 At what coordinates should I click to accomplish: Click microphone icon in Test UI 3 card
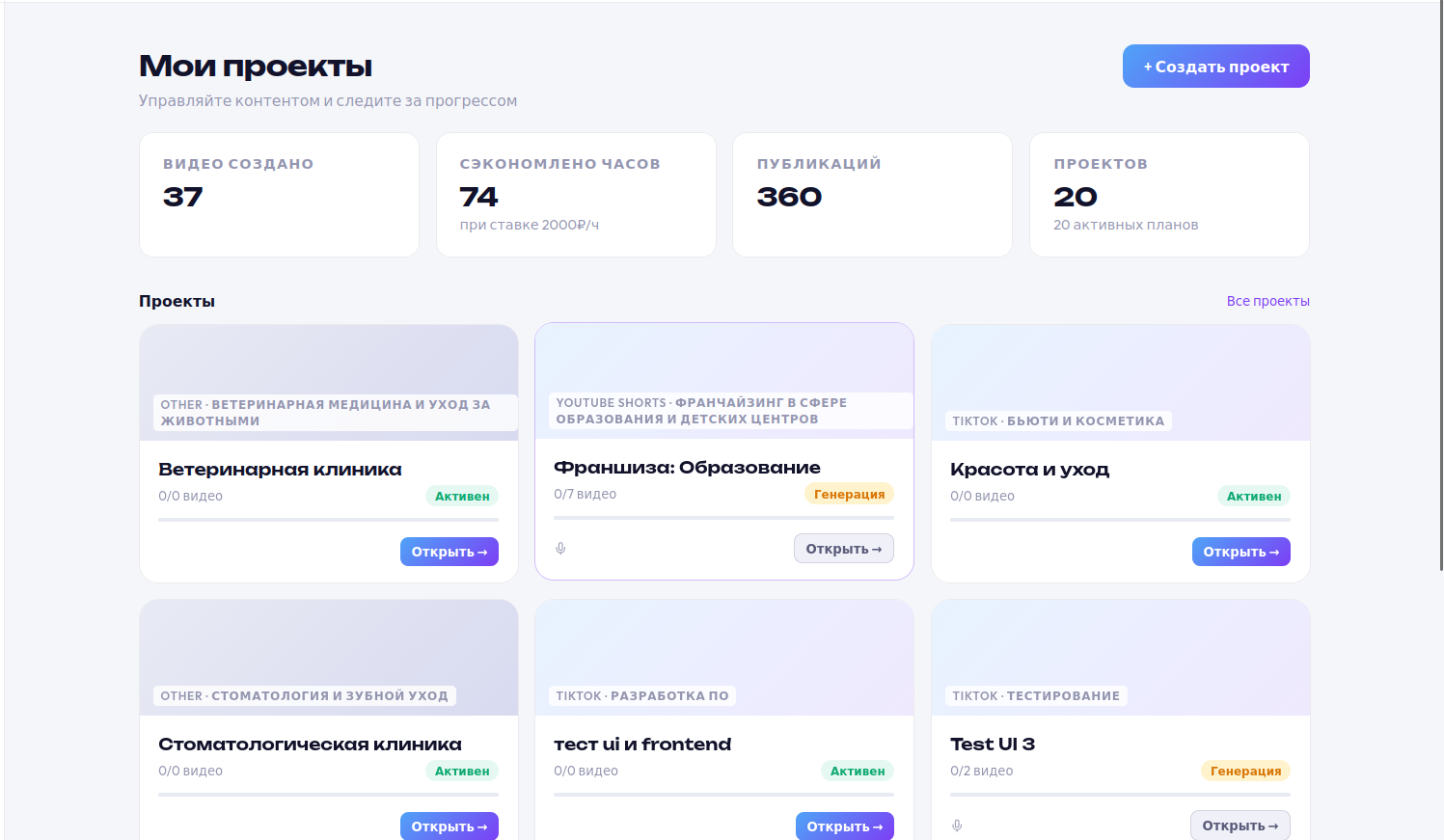click(x=957, y=826)
